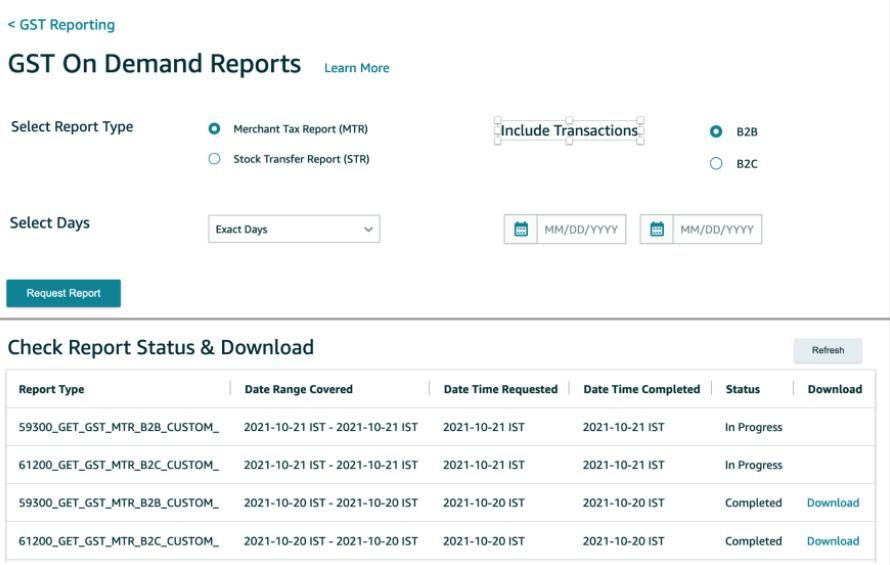Click the Request Report button
Image resolution: width=890 pixels, height=565 pixels.
64,294
